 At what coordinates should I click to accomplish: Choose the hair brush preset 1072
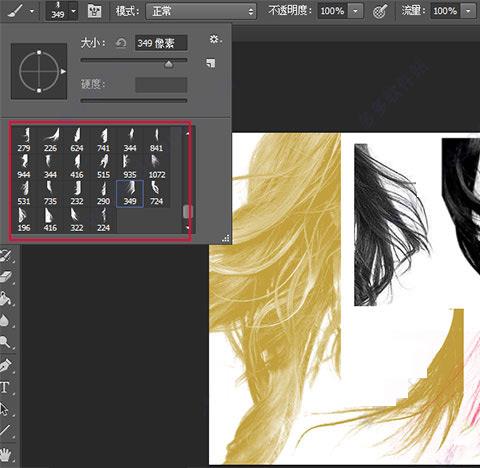click(157, 166)
